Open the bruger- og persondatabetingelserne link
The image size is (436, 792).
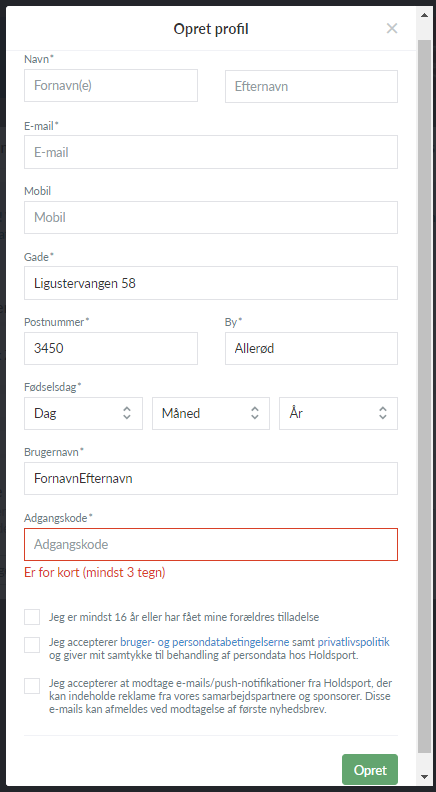pos(205,642)
